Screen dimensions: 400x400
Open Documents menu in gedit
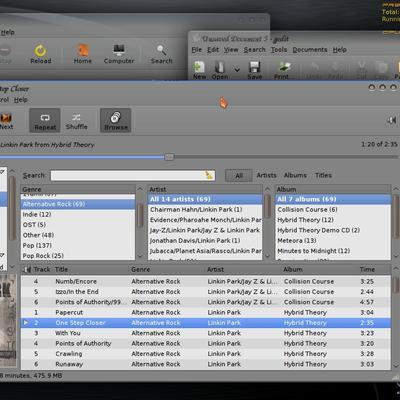310,50
